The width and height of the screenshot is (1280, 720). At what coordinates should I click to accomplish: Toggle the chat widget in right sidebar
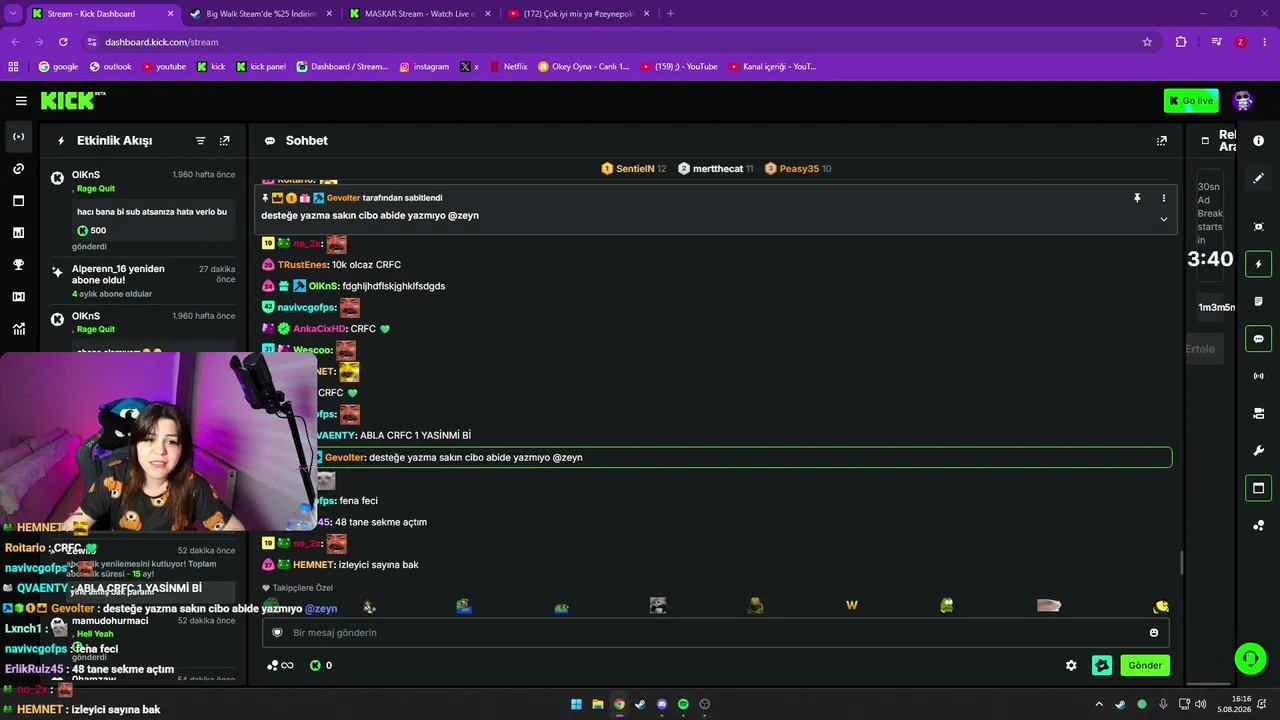1259,339
